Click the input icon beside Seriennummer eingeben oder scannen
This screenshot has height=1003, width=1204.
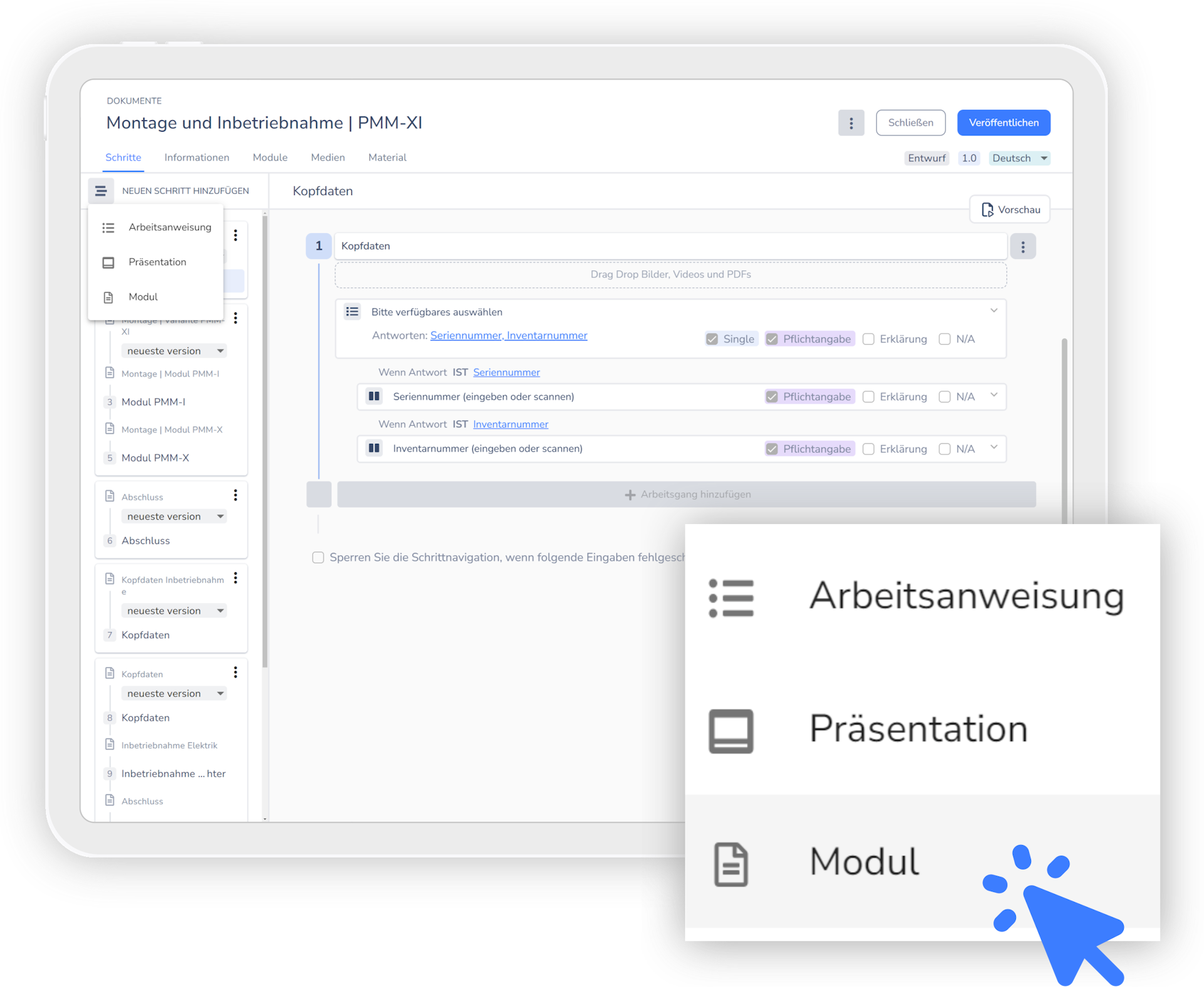tap(374, 396)
